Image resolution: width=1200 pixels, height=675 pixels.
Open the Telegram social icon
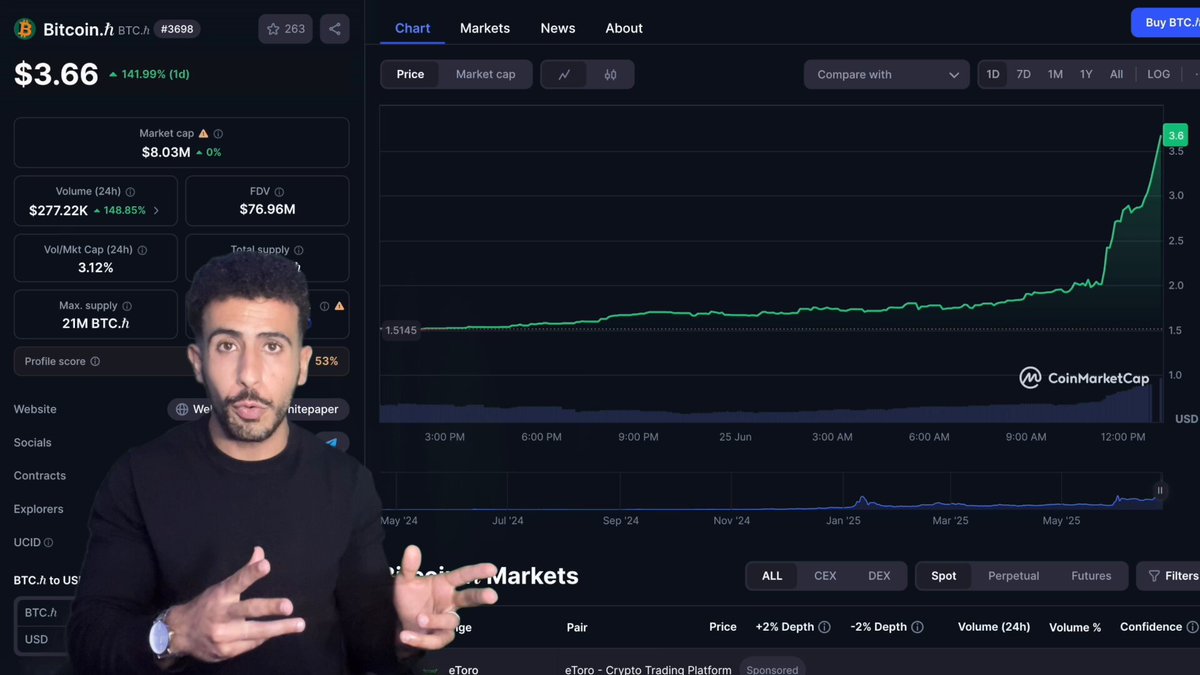332,442
